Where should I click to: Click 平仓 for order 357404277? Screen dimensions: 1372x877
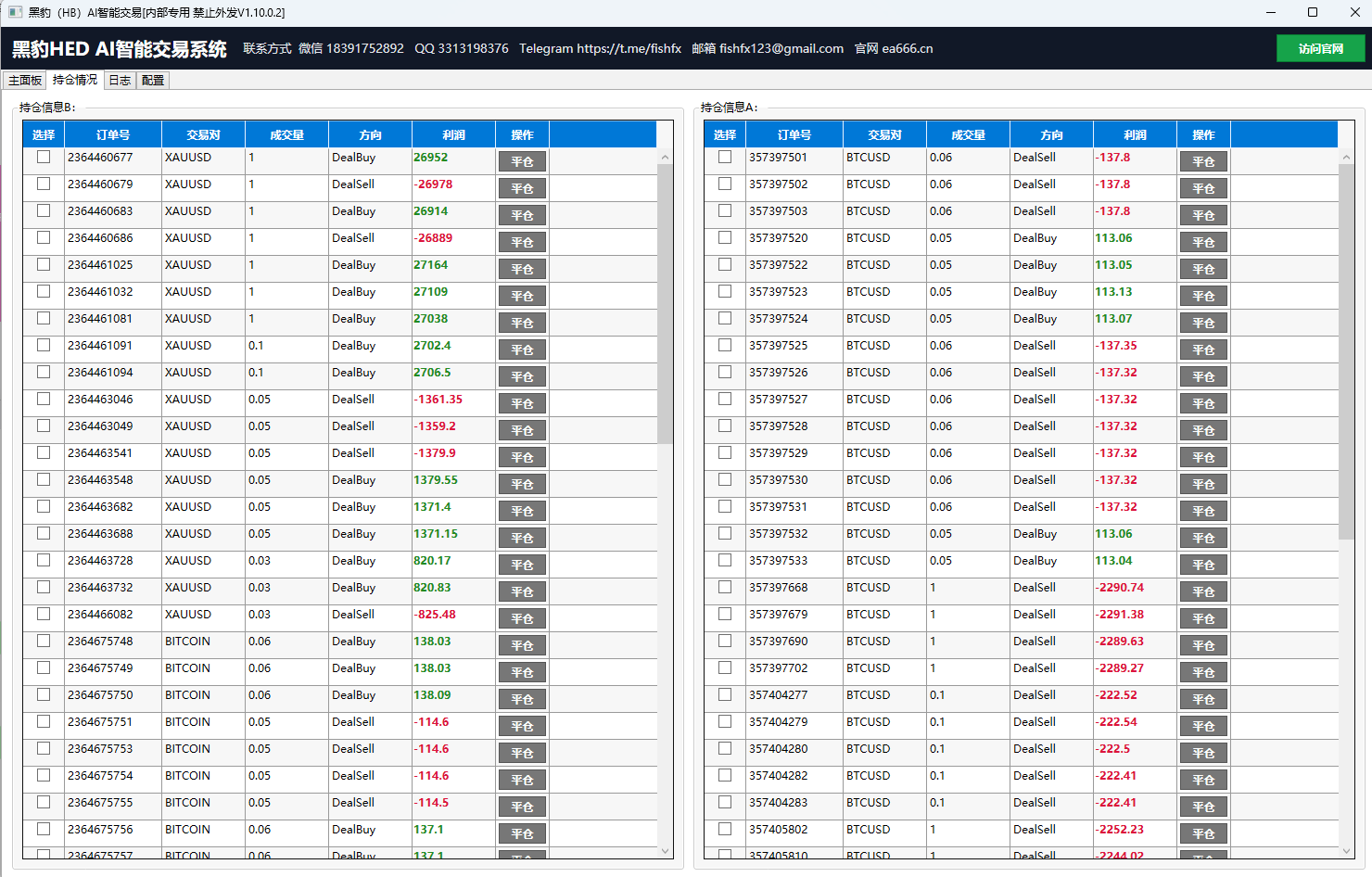[x=1203, y=699]
